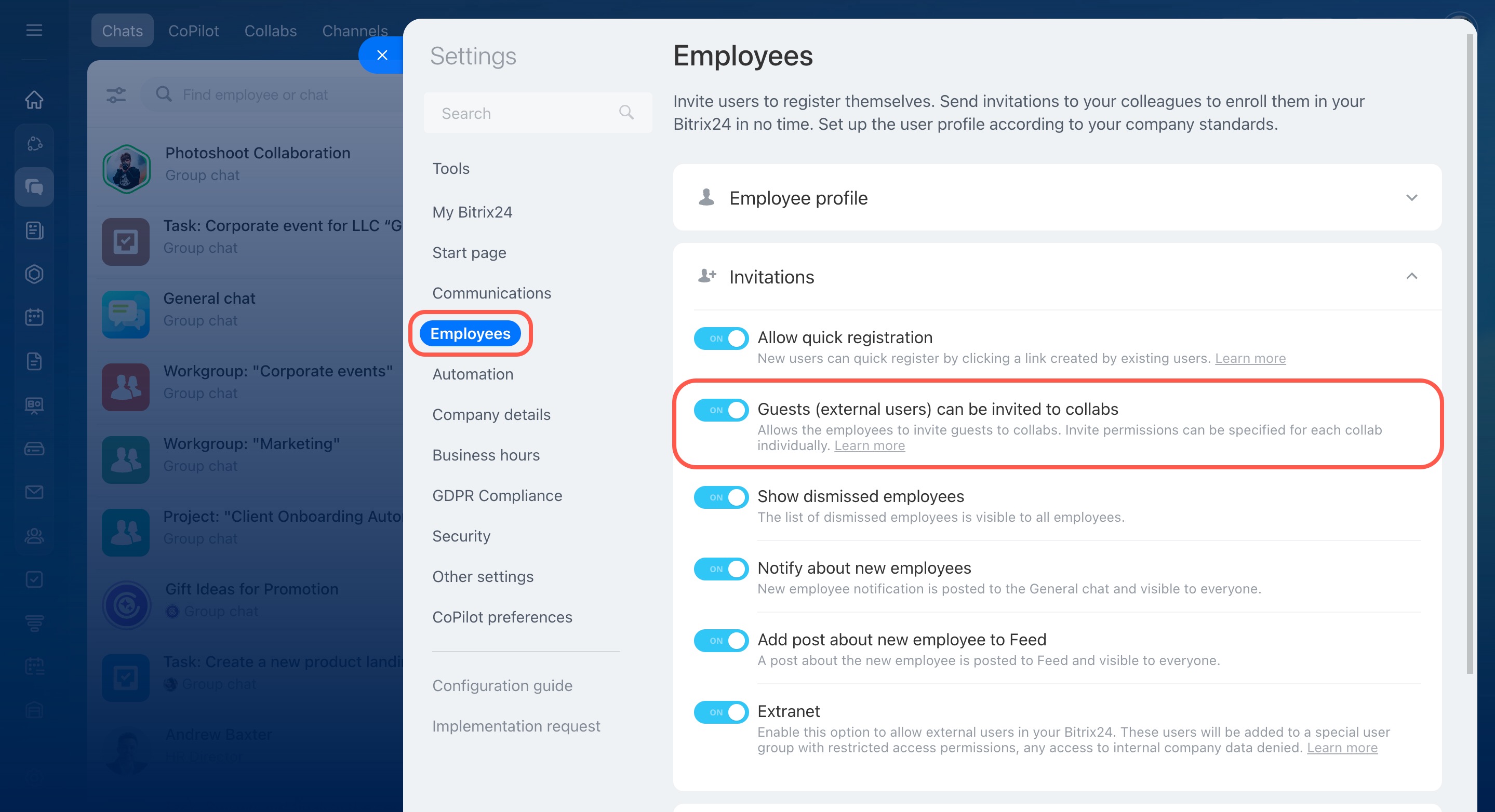Open chat filter sliders icon

click(x=116, y=94)
